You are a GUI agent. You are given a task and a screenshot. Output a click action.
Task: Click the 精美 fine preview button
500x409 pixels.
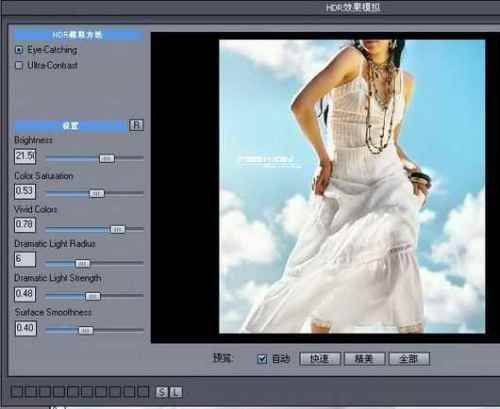point(364,359)
